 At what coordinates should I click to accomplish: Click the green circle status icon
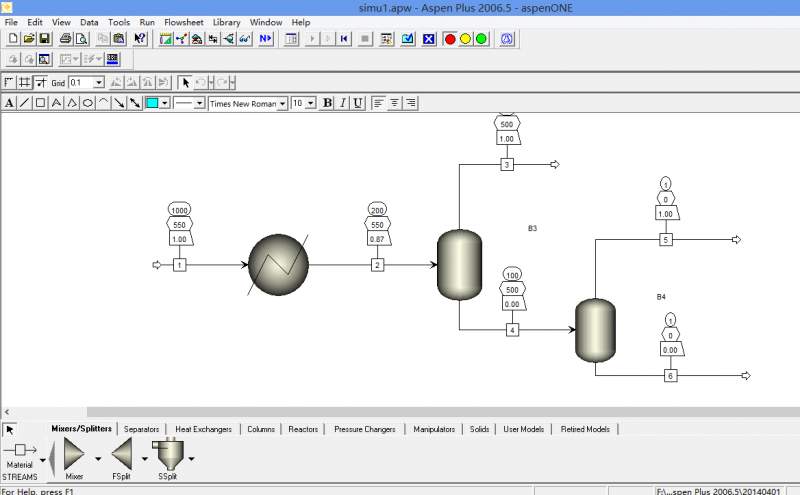pyautogui.click(x=481, y=39)
